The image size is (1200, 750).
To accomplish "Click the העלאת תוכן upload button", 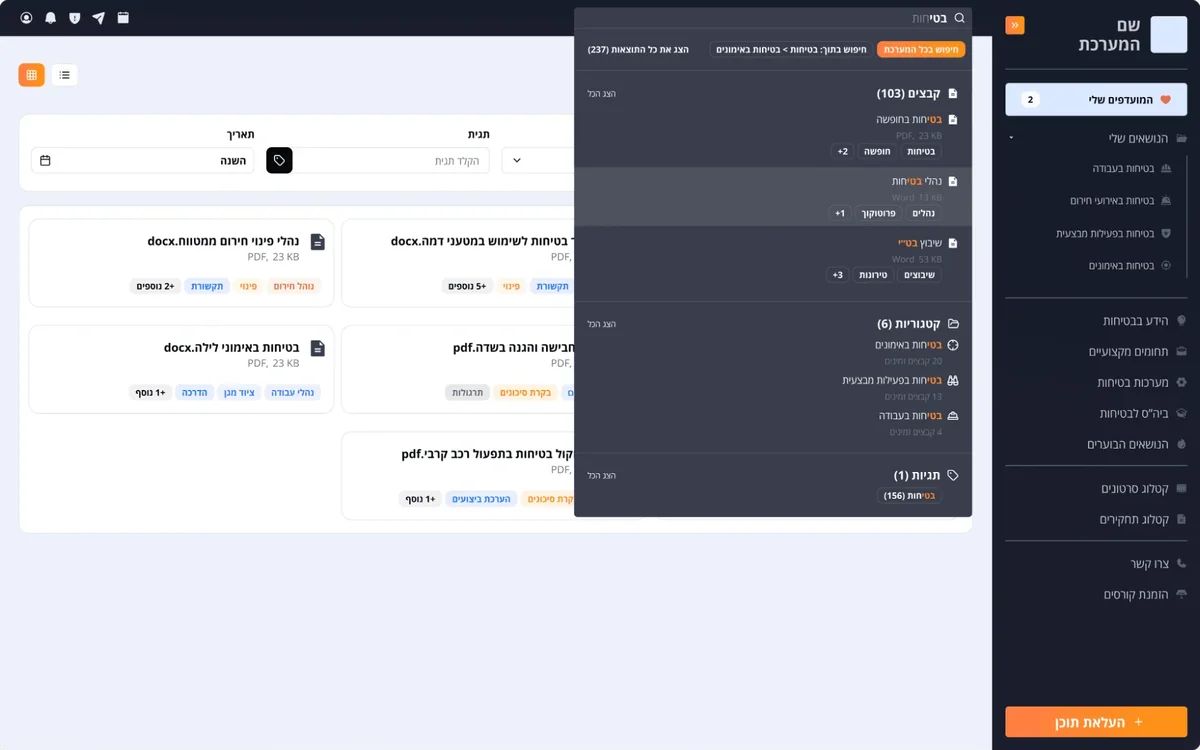I will pyautogui.click(x=1096, y=721).
